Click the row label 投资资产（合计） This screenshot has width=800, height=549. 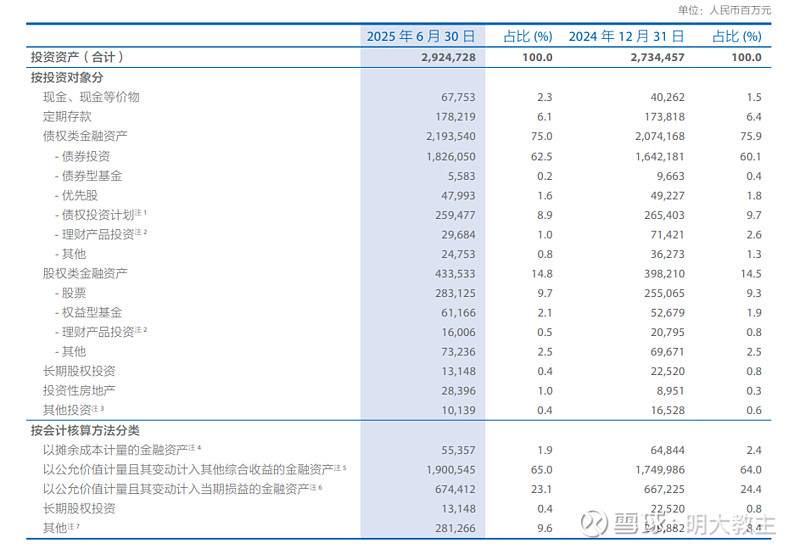click(x=77, y=57)
